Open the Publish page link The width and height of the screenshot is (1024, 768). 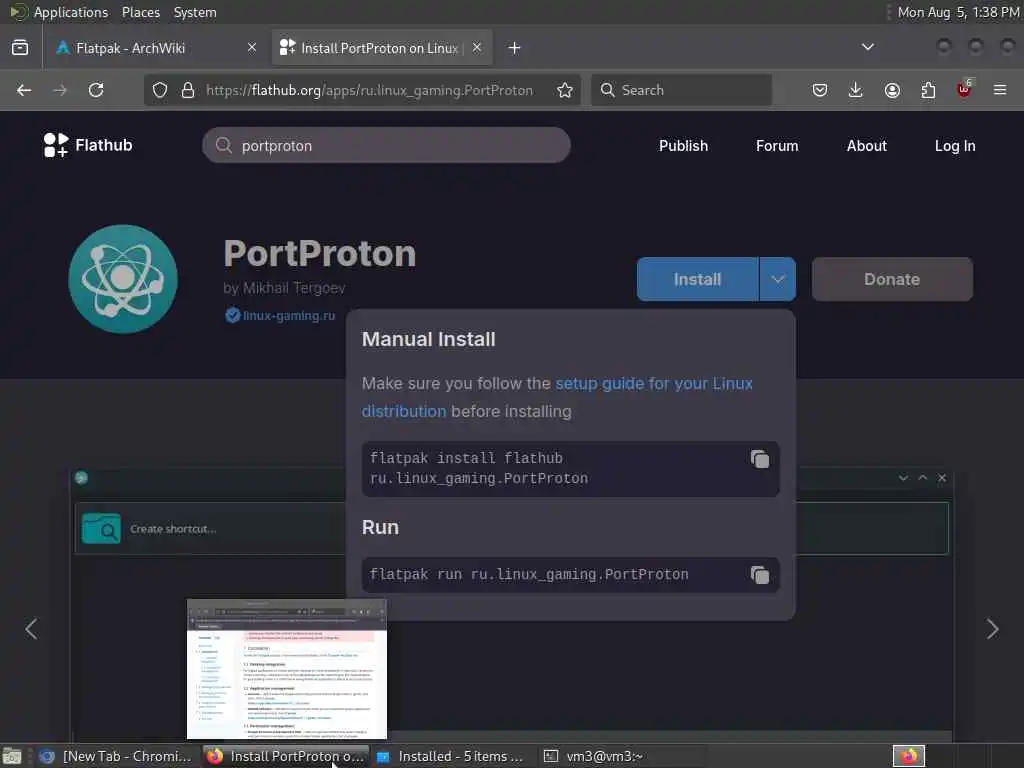(683, 146)
